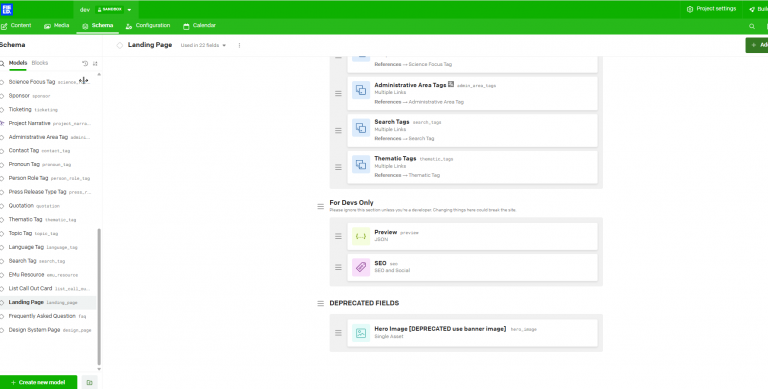The image size is (768, 389).
Task: Open the Search Tags field
Action: click(x=472, y=130)
